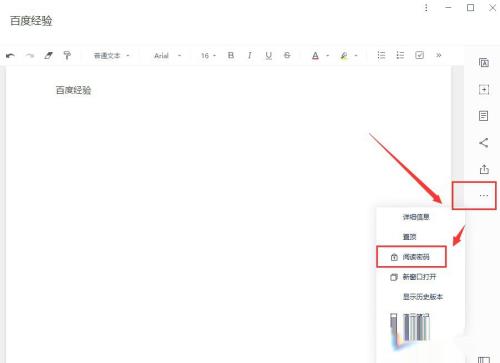
Task: Expand the highlight color options arrow
Action: pyautogui.click(x=356, y=56)
